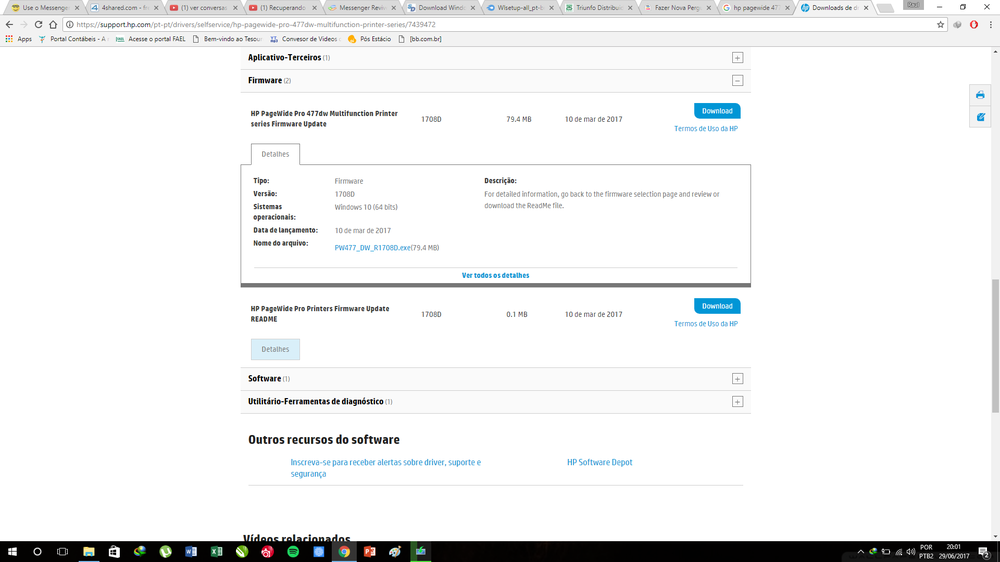Switch to Download Windows browser tab
Screen dimensions: 1000x562
440,8
